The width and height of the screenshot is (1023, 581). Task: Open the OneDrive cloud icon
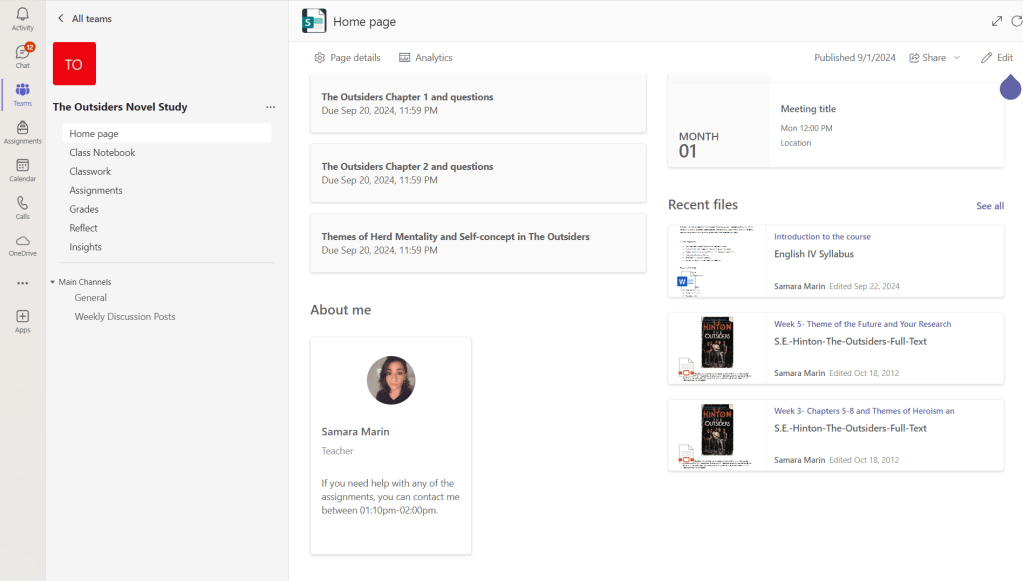(22, 241)
